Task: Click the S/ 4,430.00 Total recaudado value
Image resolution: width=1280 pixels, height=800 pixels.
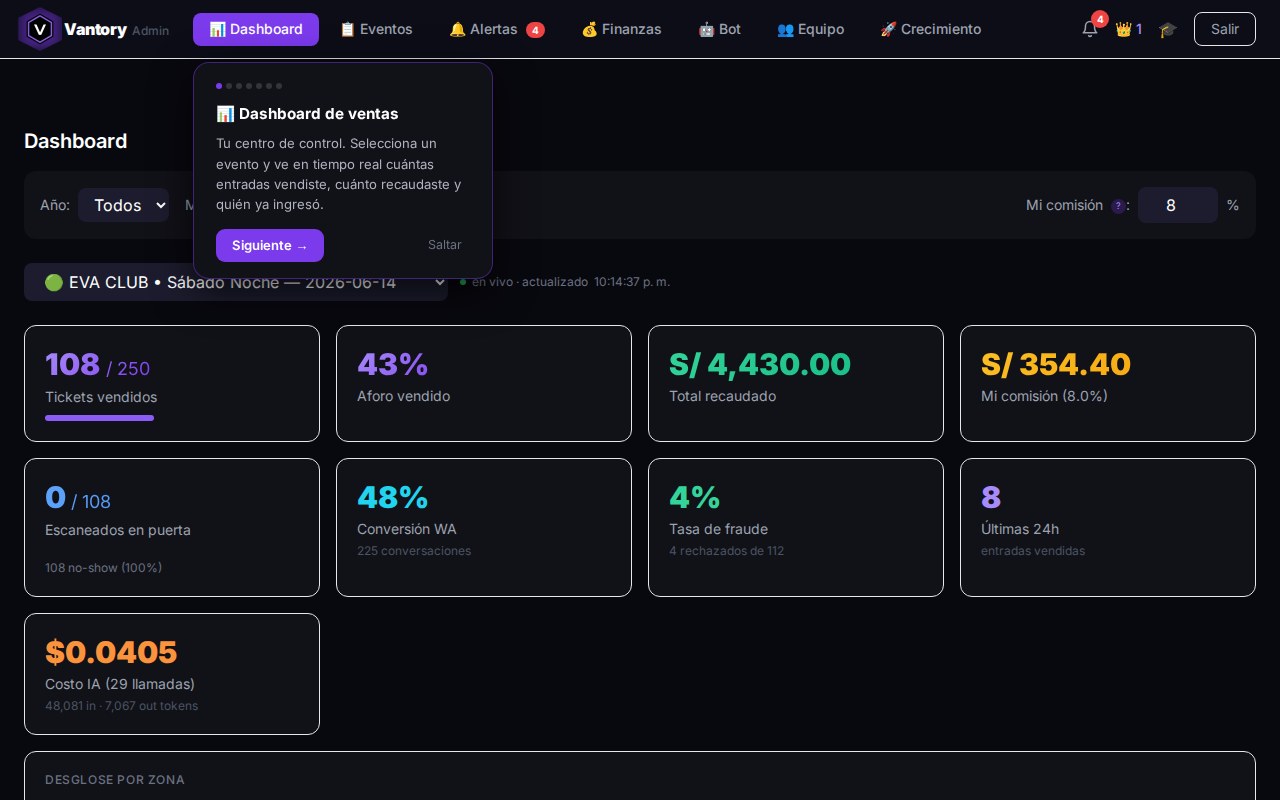Action: pyautogui.click(x=760, y=364)
